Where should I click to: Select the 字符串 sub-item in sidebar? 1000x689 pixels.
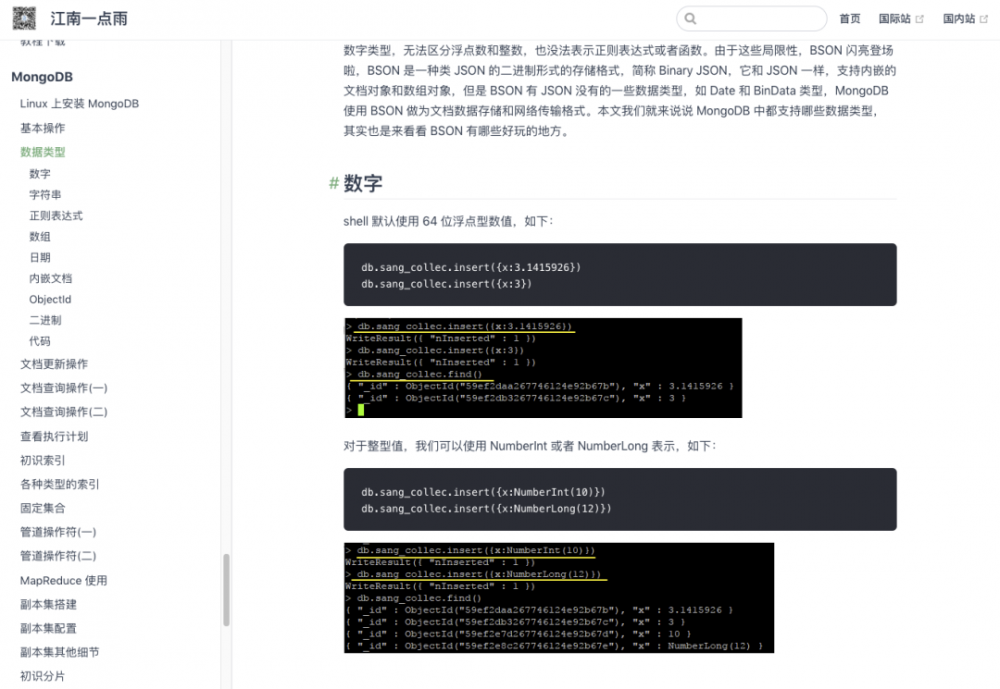coord(45,194)
